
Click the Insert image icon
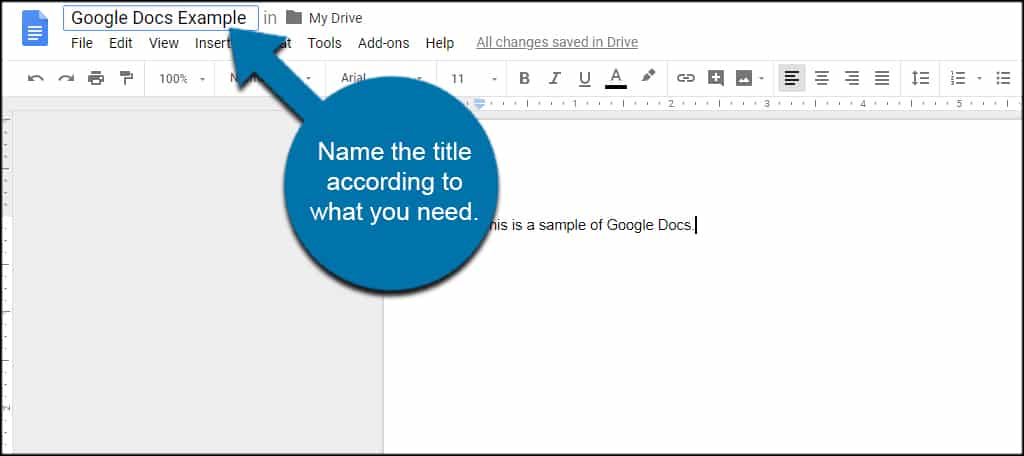point(744,78)
